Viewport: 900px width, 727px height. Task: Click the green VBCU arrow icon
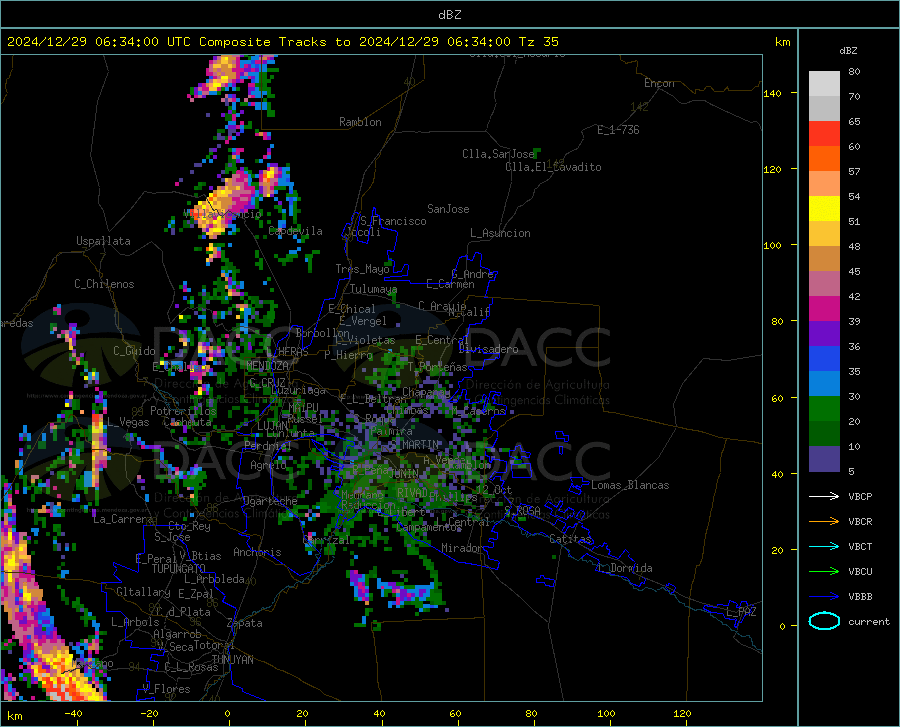(824, 572)
